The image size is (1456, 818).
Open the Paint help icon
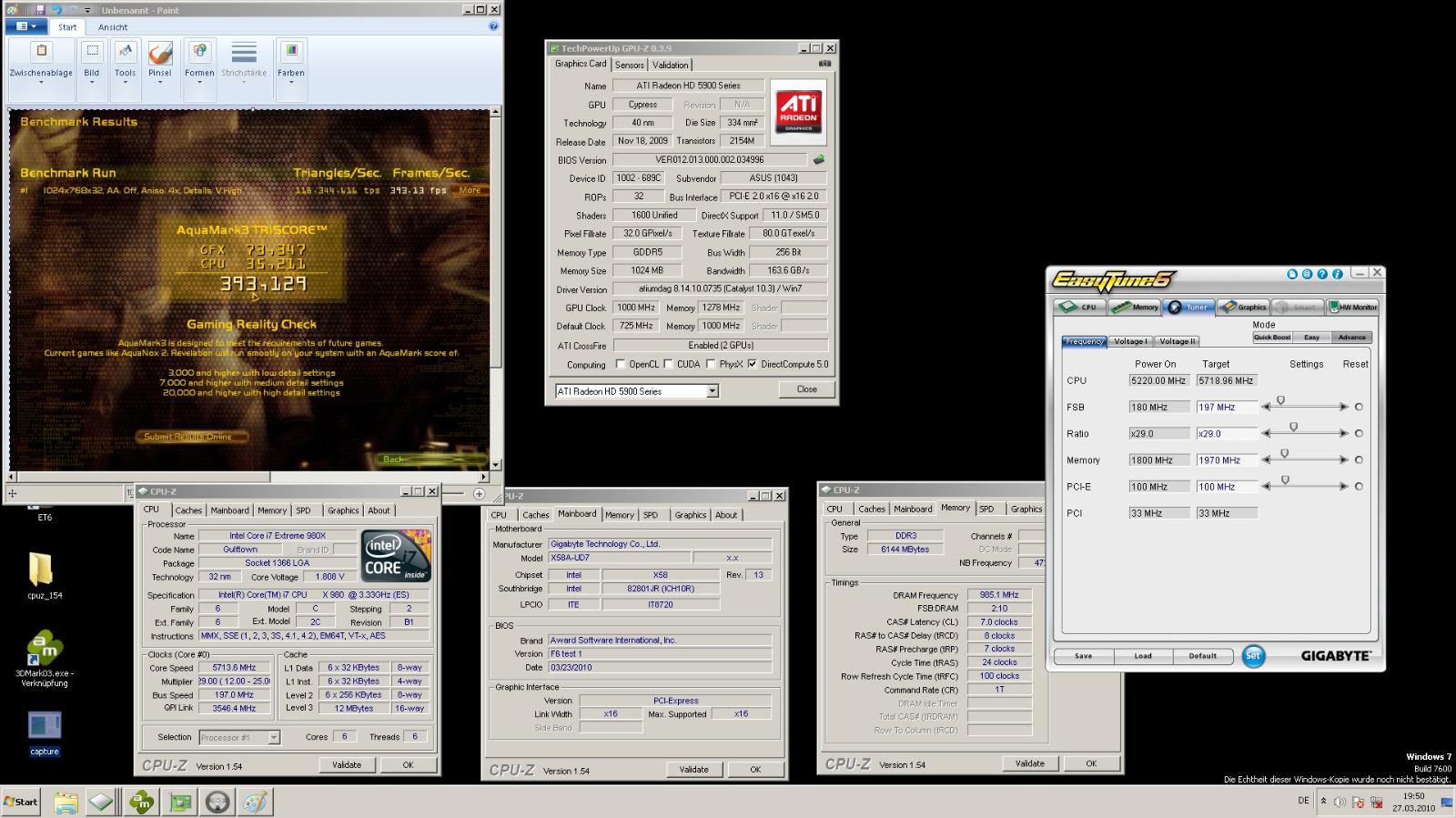494,26
